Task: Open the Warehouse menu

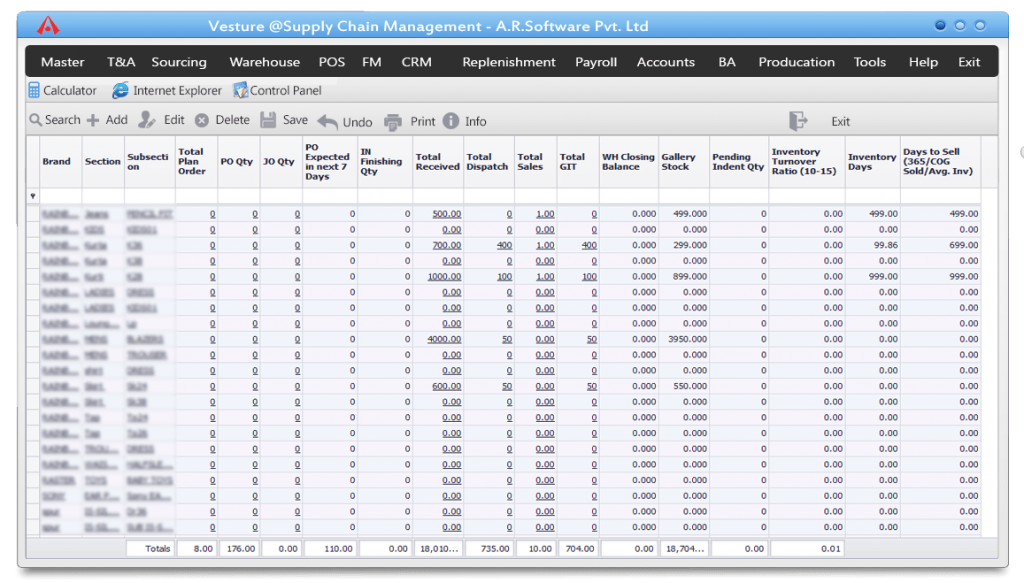Action: point(264,62)
